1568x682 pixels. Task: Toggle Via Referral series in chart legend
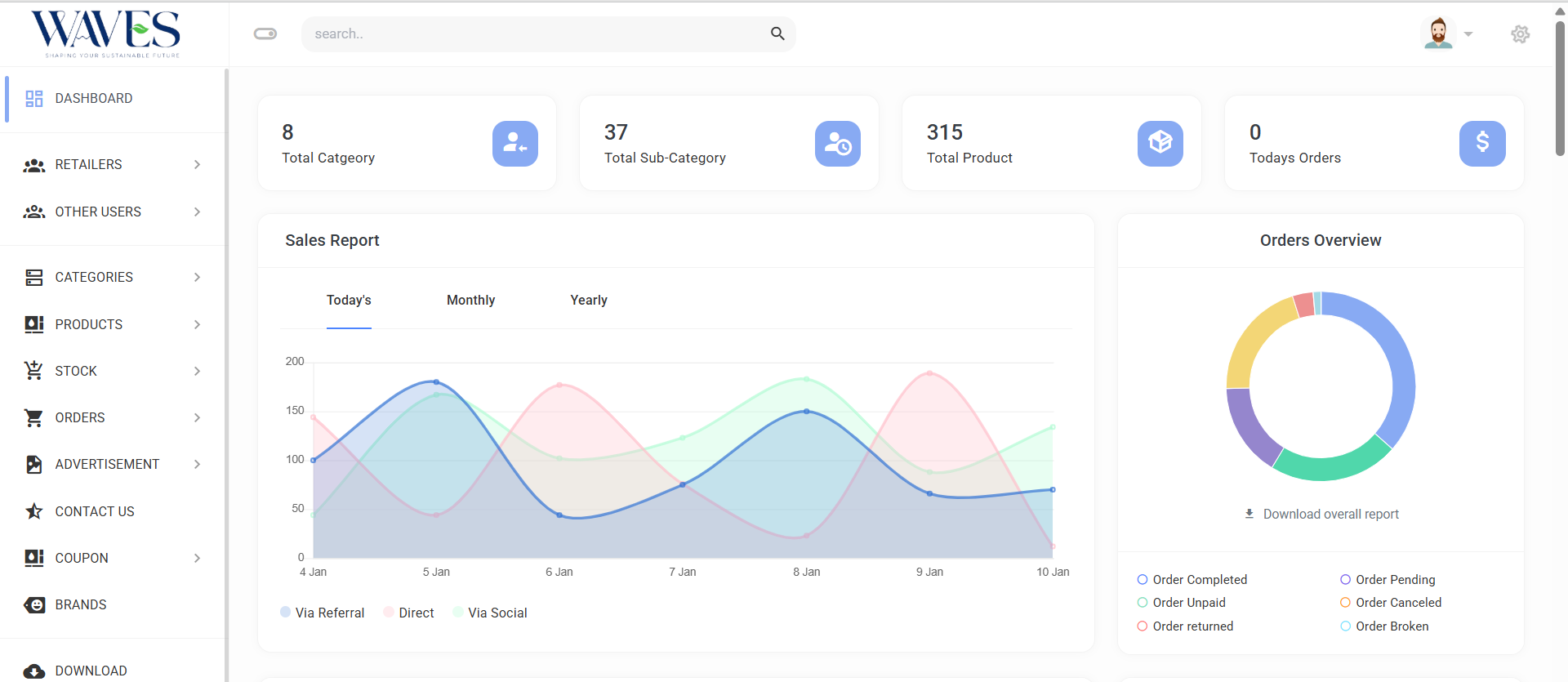(x=322, y=613)
